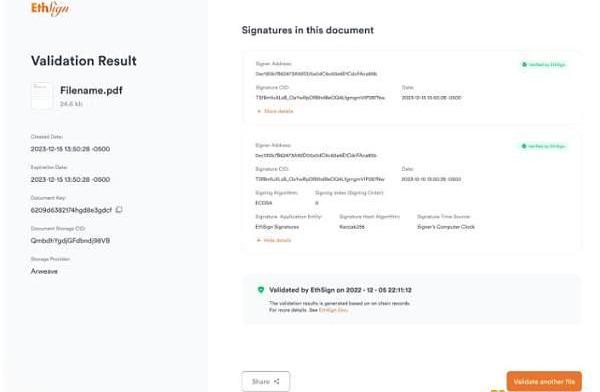Click the Signatures in this document heading

[x=308, y=30]
